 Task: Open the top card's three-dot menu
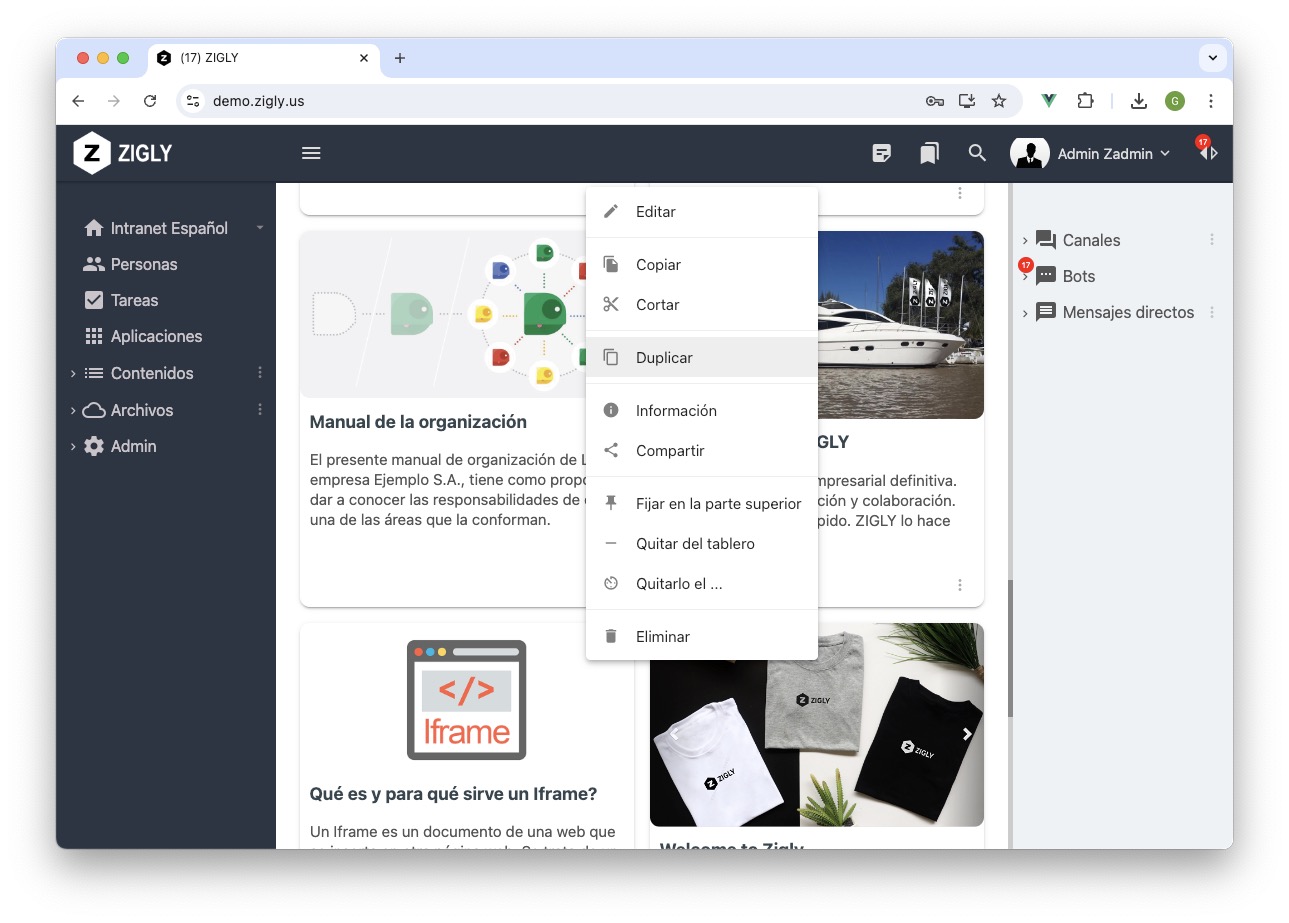960,193
